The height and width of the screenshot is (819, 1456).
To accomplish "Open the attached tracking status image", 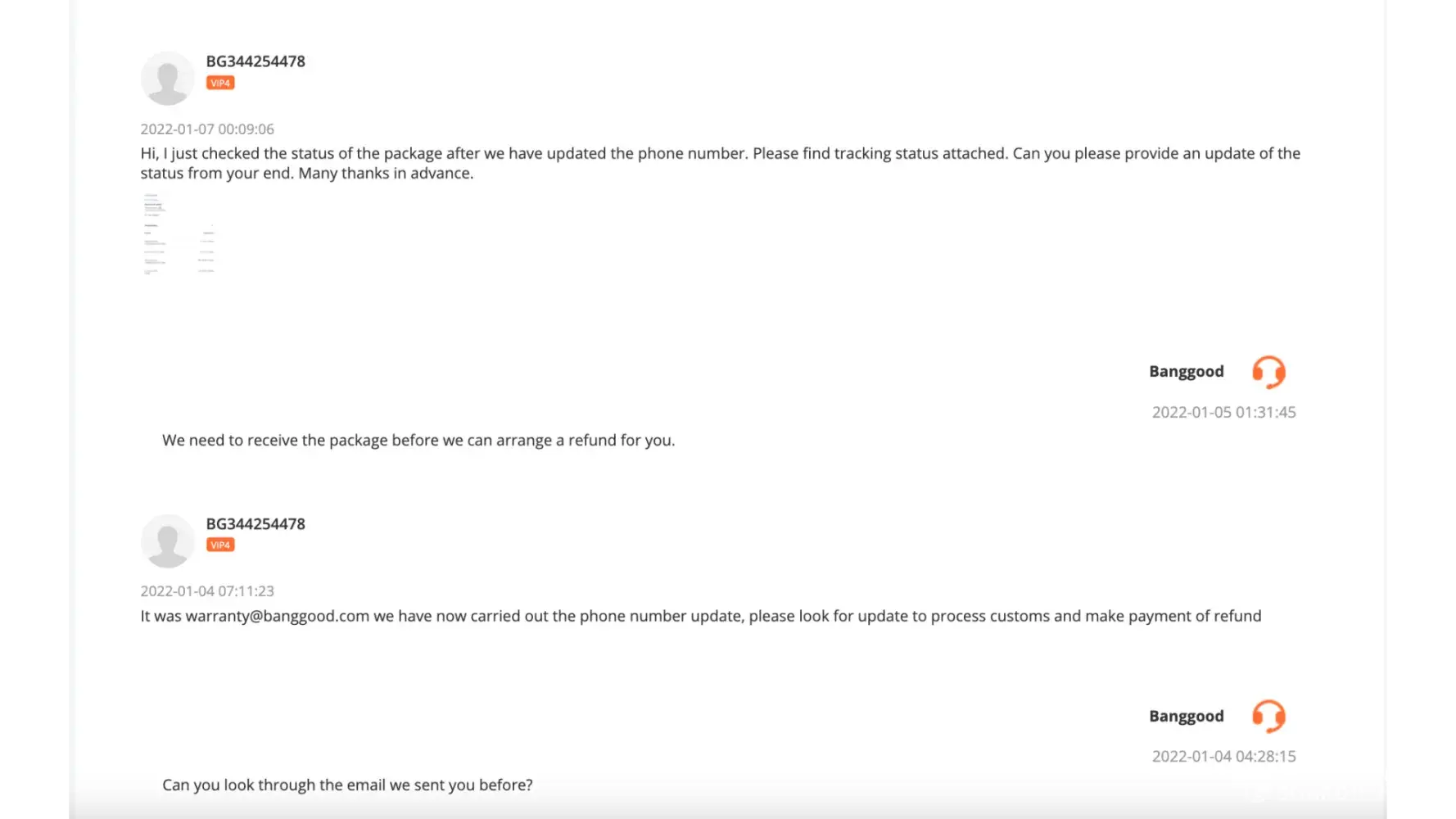I will (x=179, y=234).
